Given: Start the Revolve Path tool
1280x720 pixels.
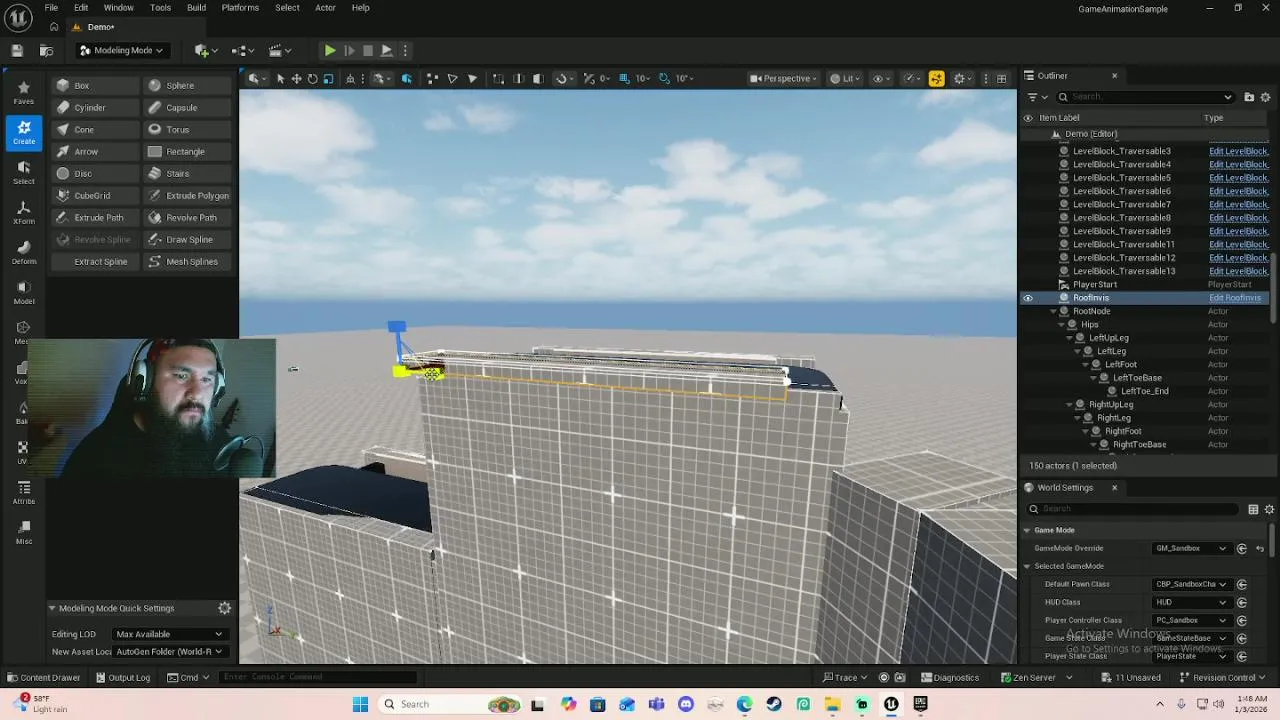Looking at the screenshot, I should [189, 218].
